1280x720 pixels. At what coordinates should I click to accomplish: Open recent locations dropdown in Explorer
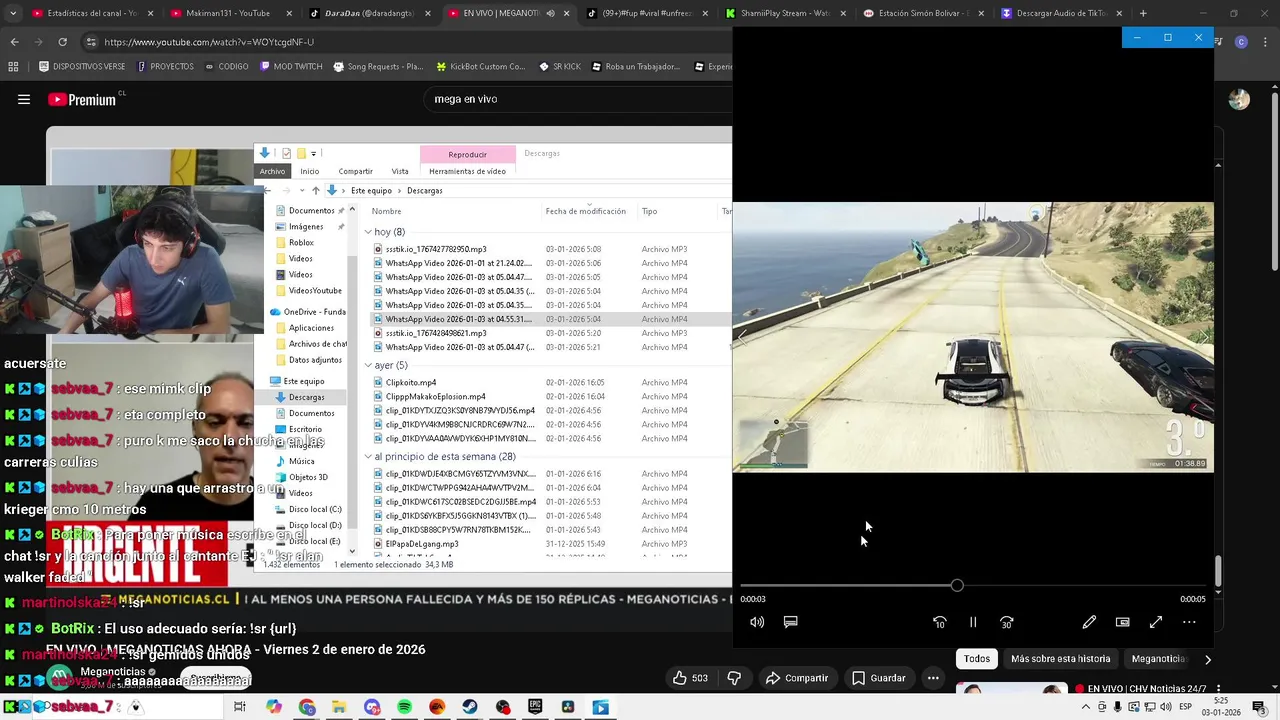[303, 190]
